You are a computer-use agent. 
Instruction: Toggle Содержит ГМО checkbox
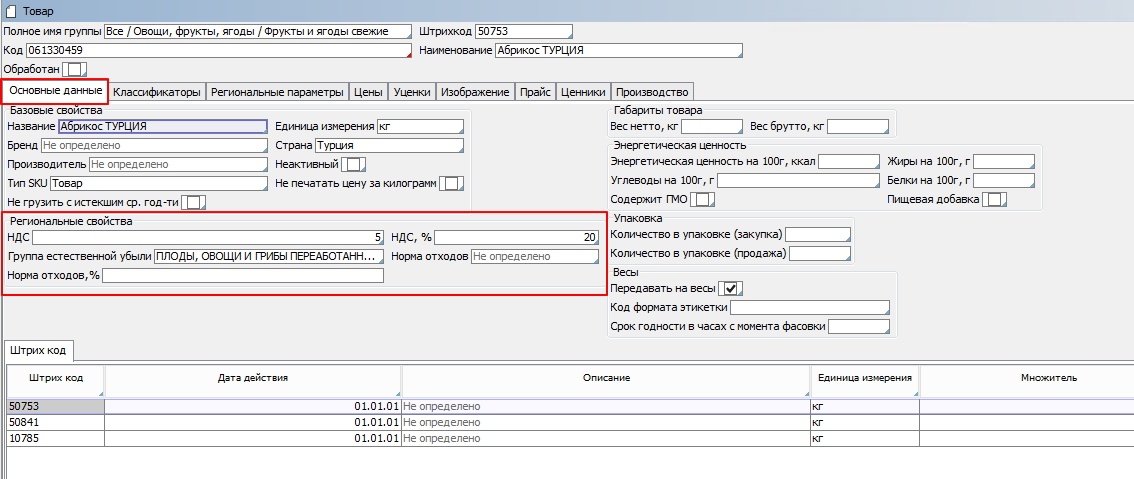coord(704,199)
